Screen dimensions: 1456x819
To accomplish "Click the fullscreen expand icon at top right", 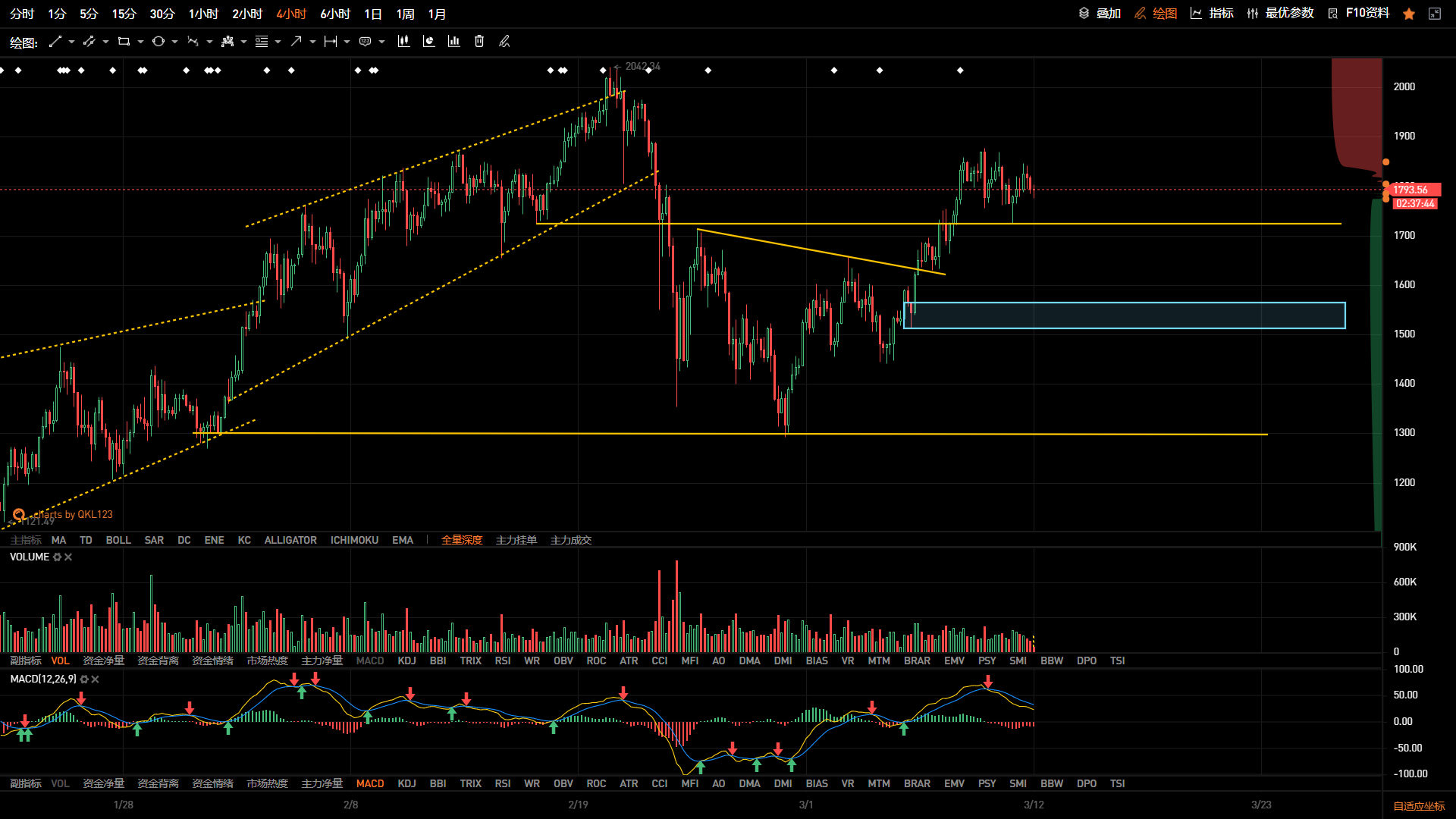I will click(x=1434, y=14).
